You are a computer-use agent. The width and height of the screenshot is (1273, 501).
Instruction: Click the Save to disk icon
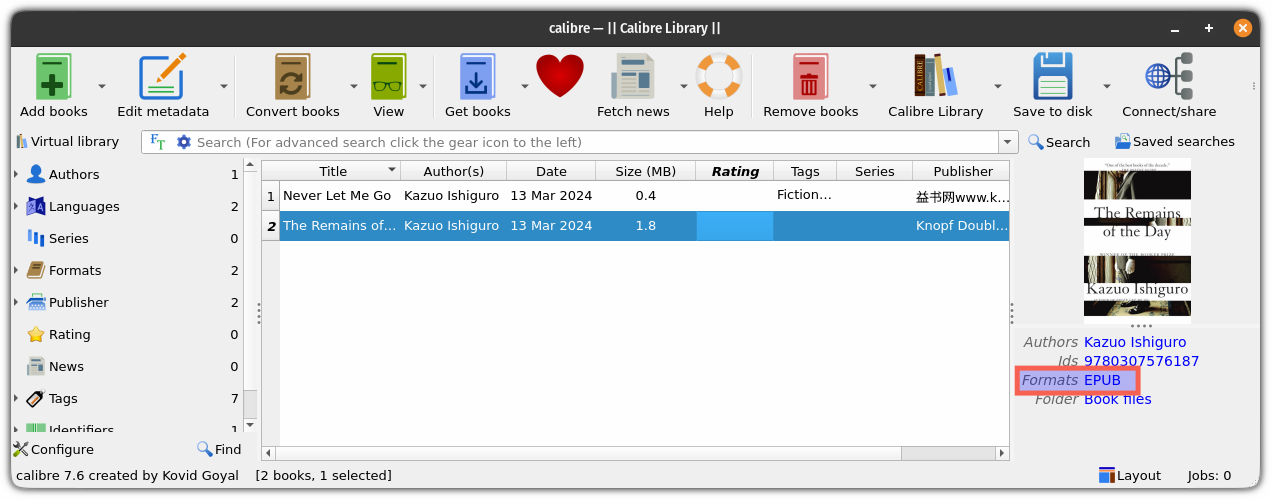point(1052,78)
